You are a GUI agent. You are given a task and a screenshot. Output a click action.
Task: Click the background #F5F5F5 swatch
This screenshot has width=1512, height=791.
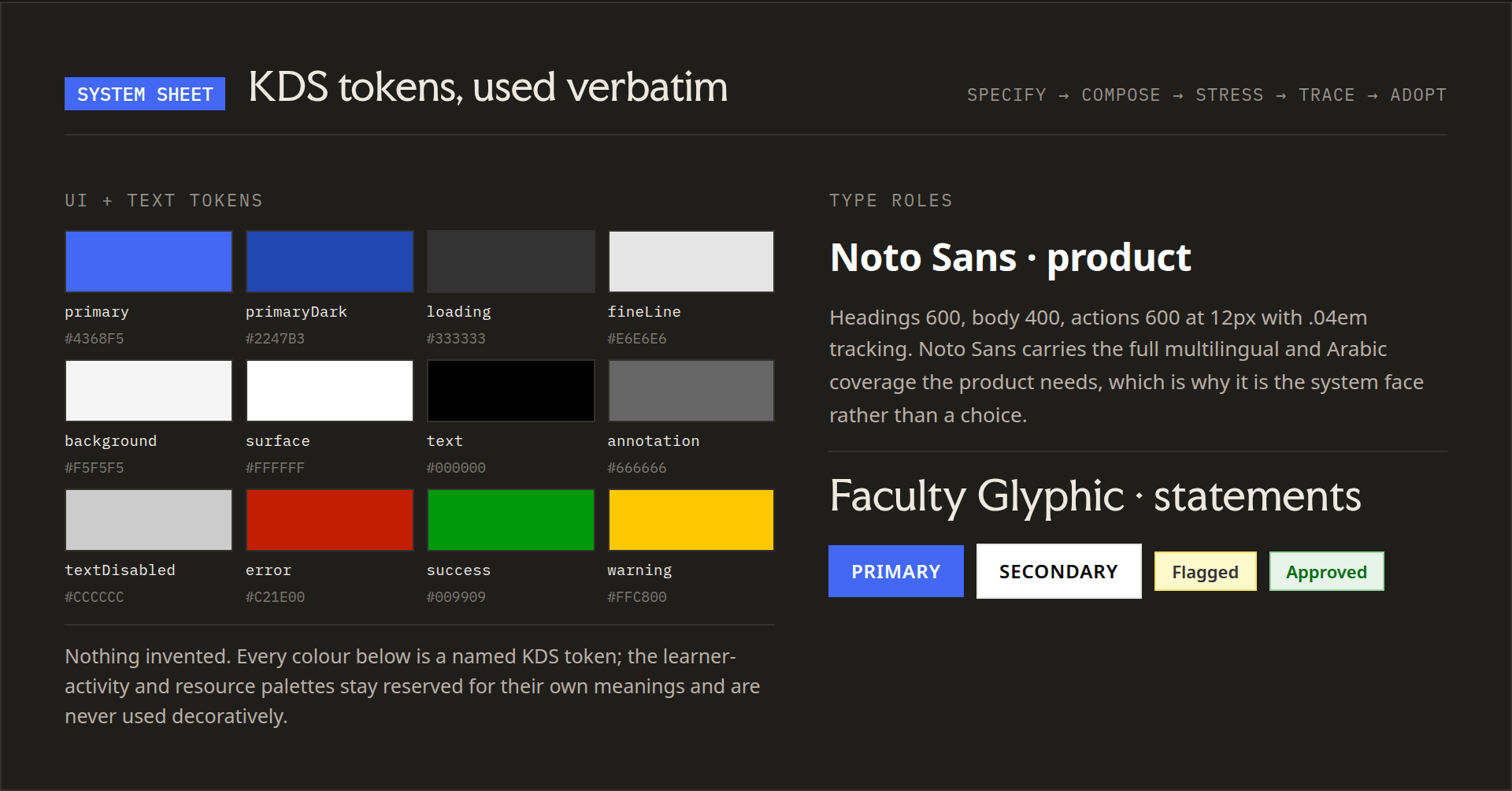(x=149, y=391)
